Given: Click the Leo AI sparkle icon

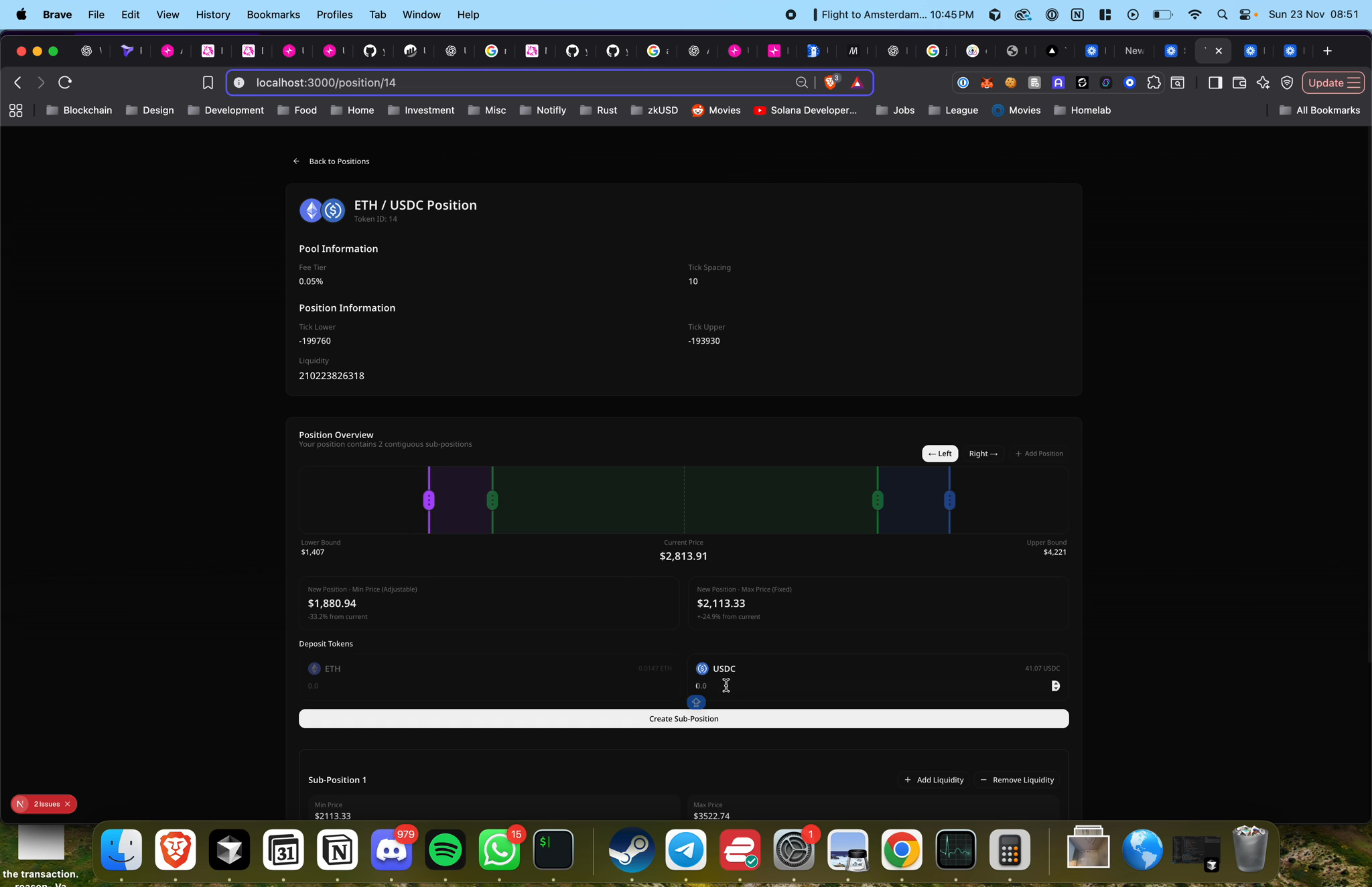Looking at the screenshot, I should [x=1263, y=82].
